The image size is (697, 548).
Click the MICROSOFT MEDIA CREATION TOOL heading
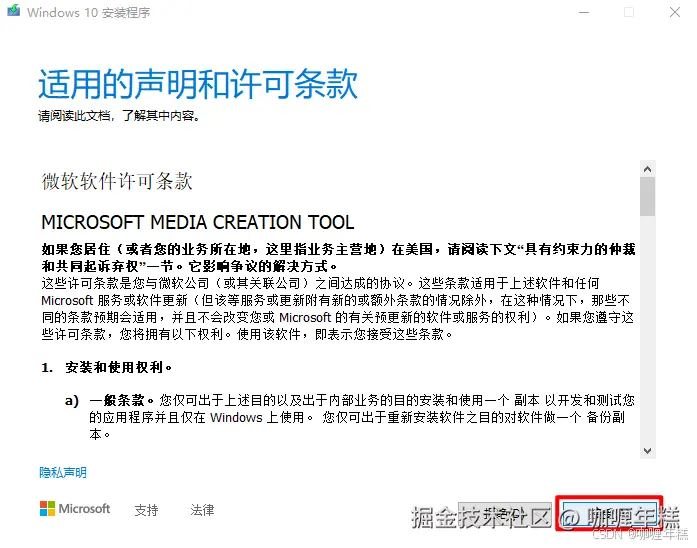(198, 222)
